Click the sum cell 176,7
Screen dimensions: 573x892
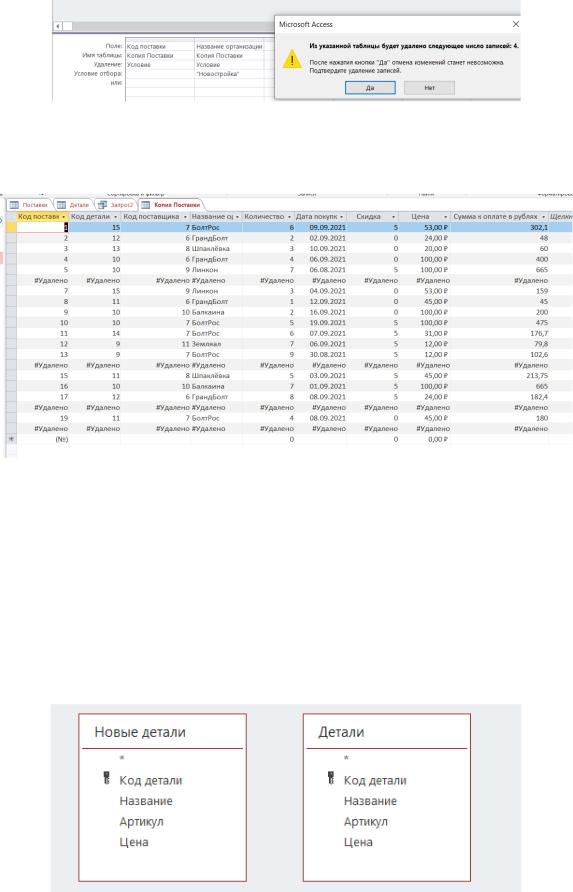click(501, 333)
